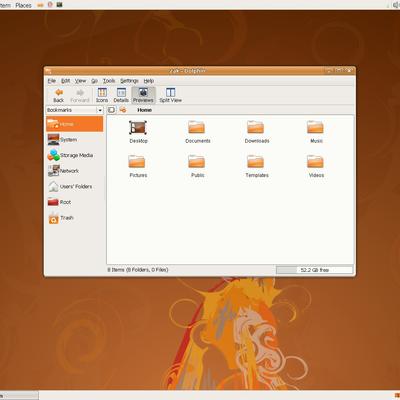Select the Root bookmark in the sidebar

click(75, 202)
